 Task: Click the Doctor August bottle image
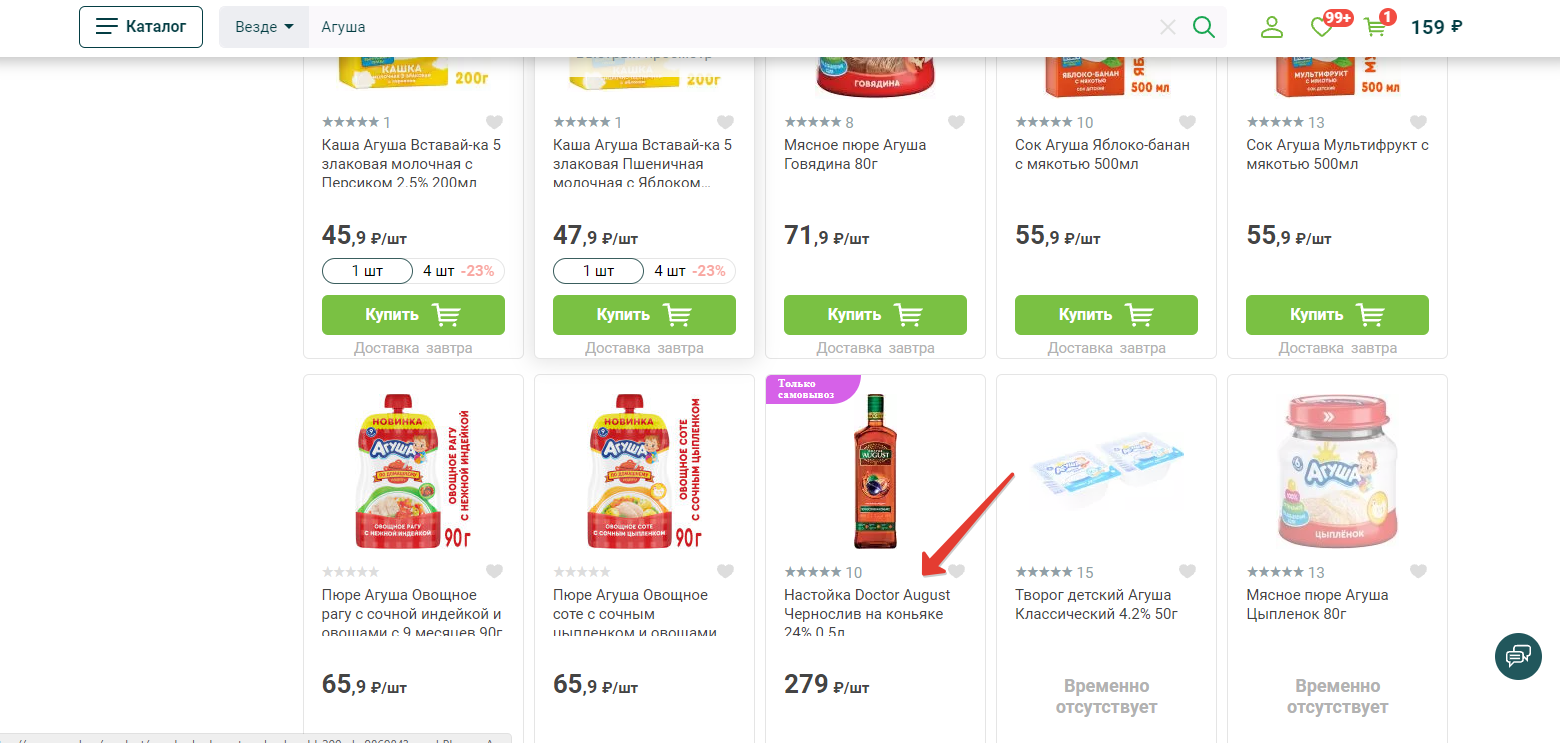tap(875, 471)
